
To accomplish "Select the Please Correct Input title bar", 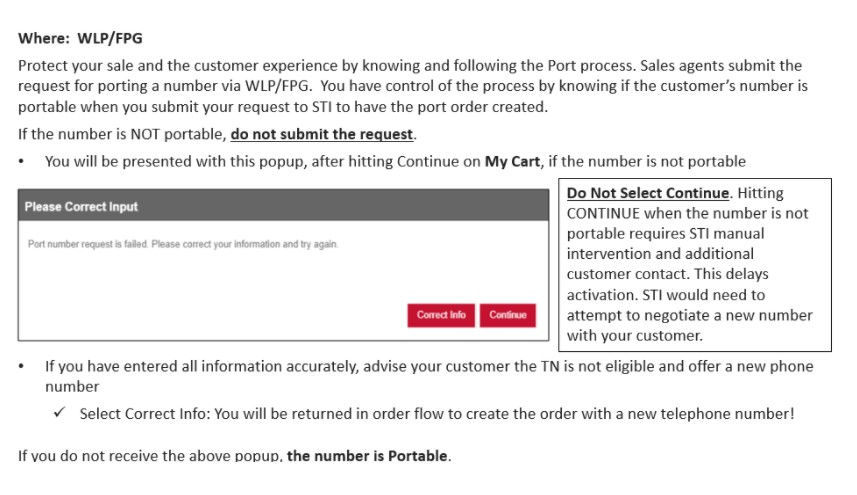I will [x=283, y=206].
